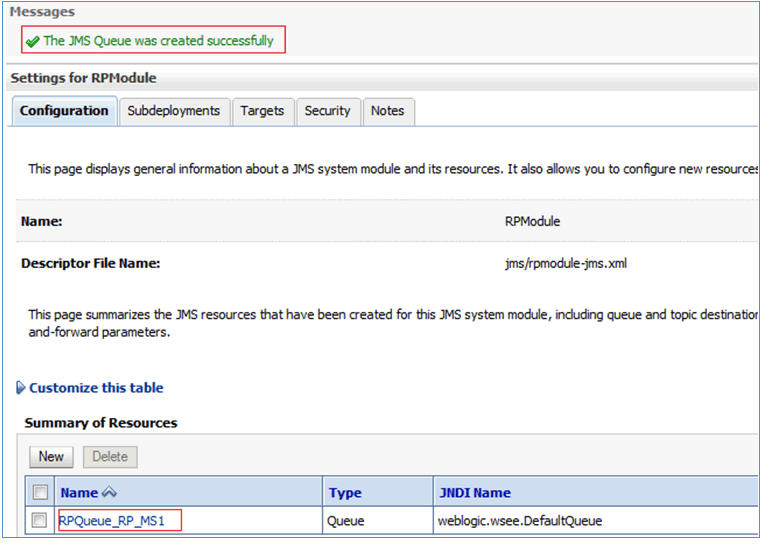
Task: Switch to the Configuration tab
Action: [x=64, y=111]
